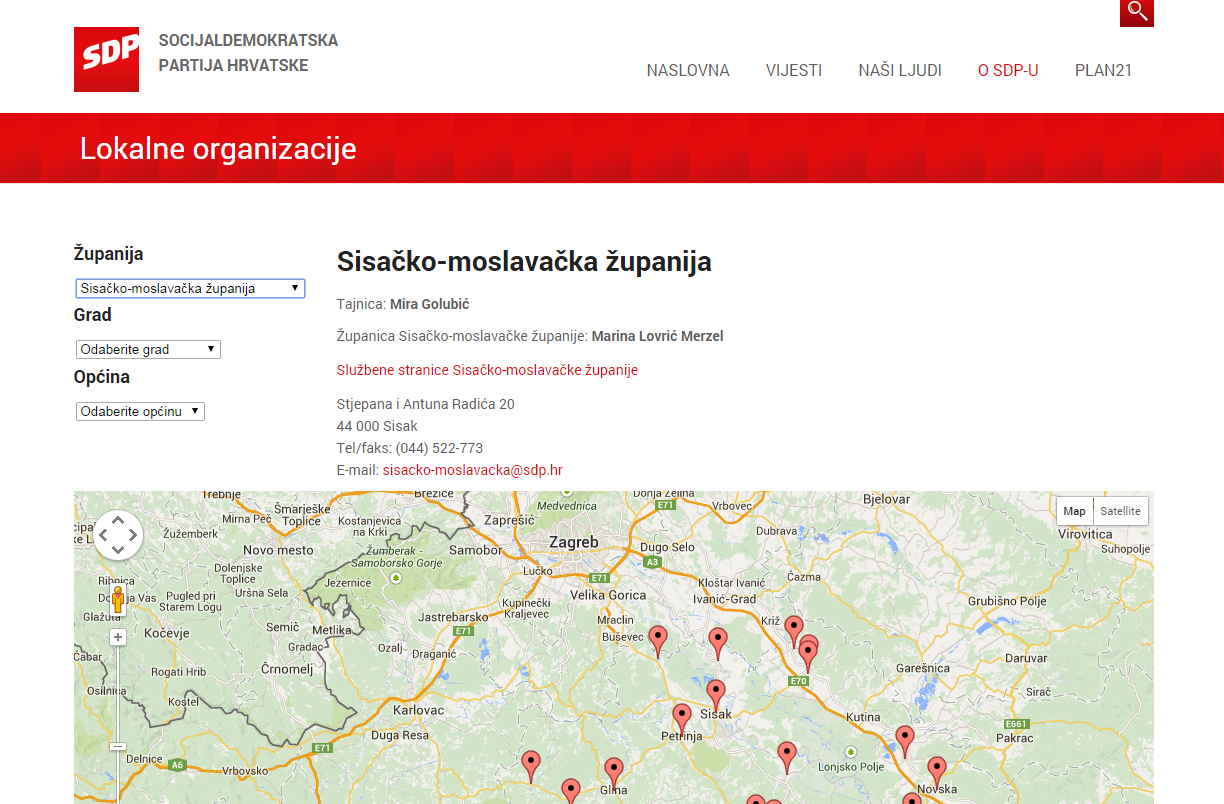Zoom out using the minus control
The image size is (1224, 804).
[x=118, y=745]
